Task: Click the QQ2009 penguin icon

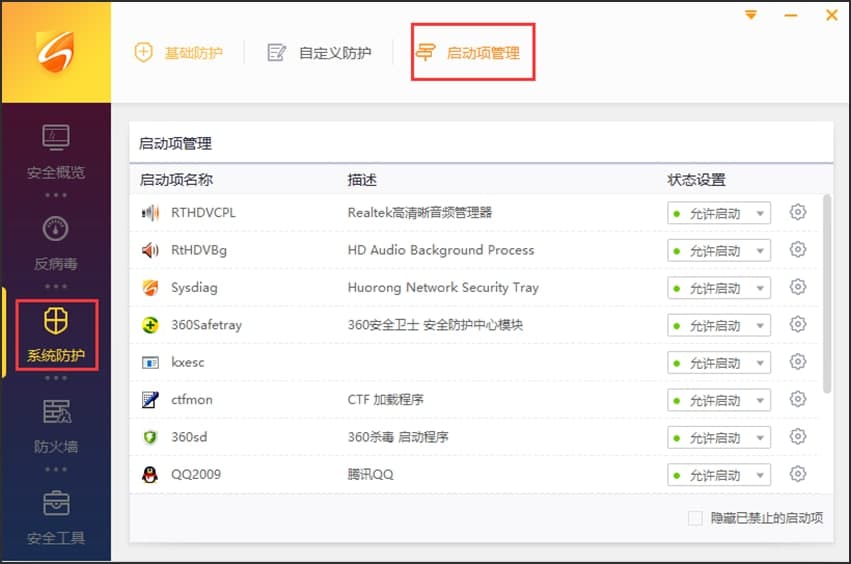Action: click(x=150, y=475)
